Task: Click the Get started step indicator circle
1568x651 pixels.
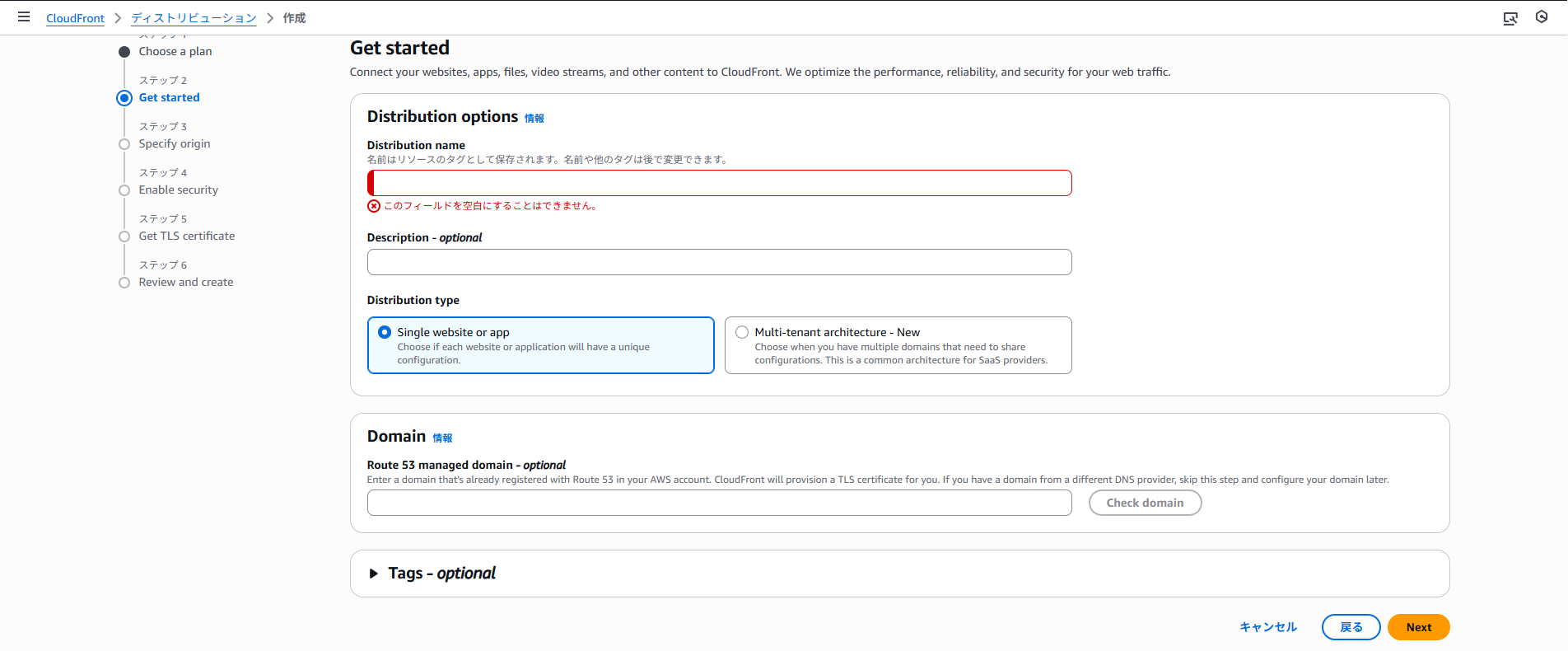Action: [124, 98]
